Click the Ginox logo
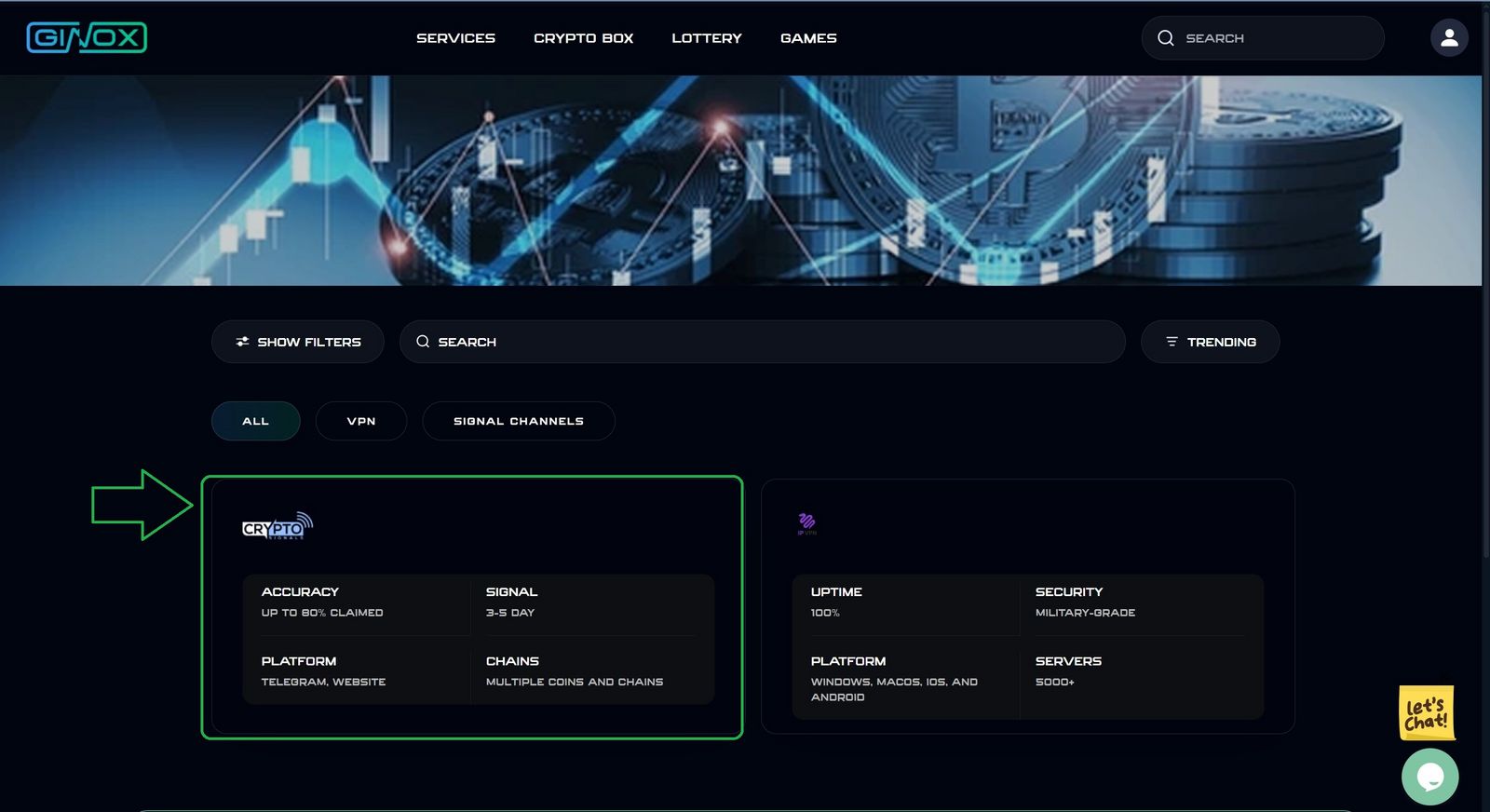Image resolution: width=1490 pixels, height=812 pixels. pos(87,37)
